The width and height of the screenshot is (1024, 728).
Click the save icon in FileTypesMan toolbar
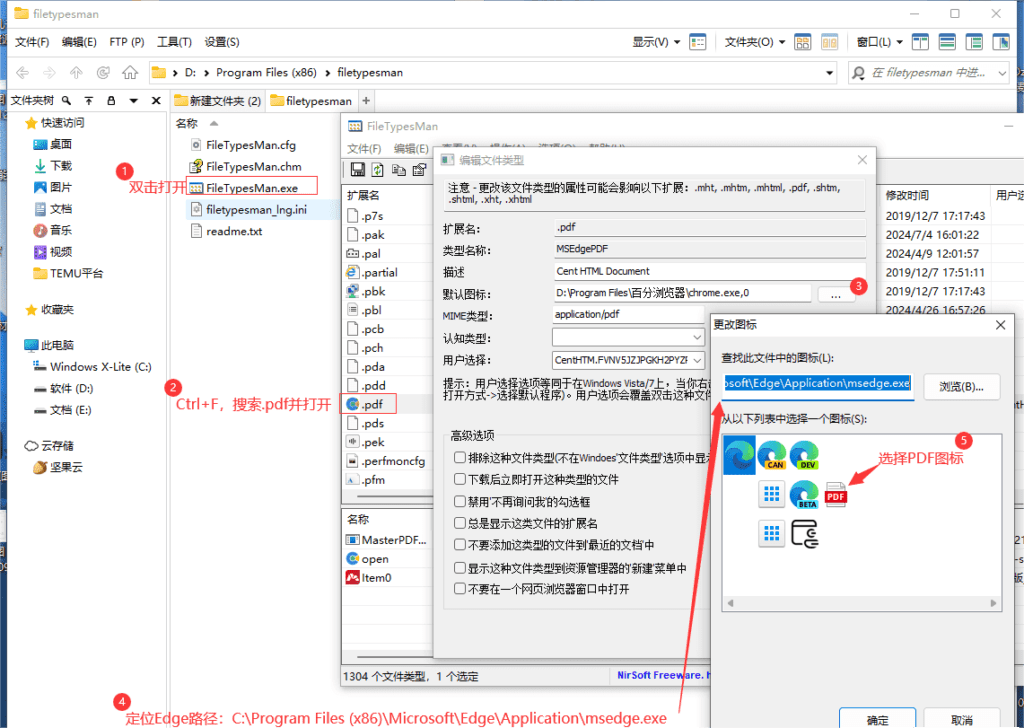click(x=357, y=170)
